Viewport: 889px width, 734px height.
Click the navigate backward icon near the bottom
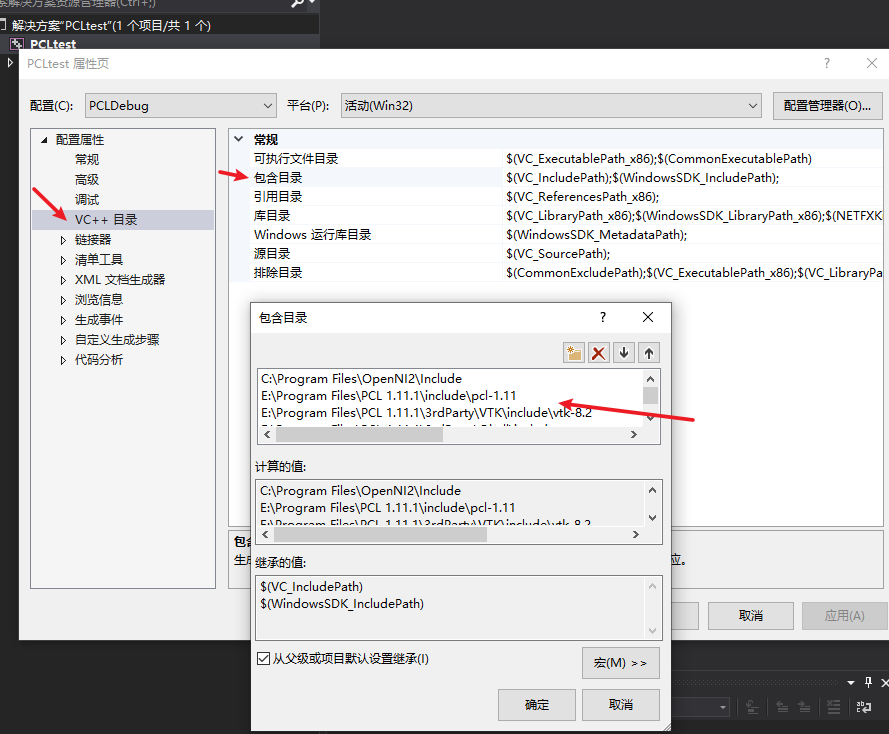click(x=782, y=707)
